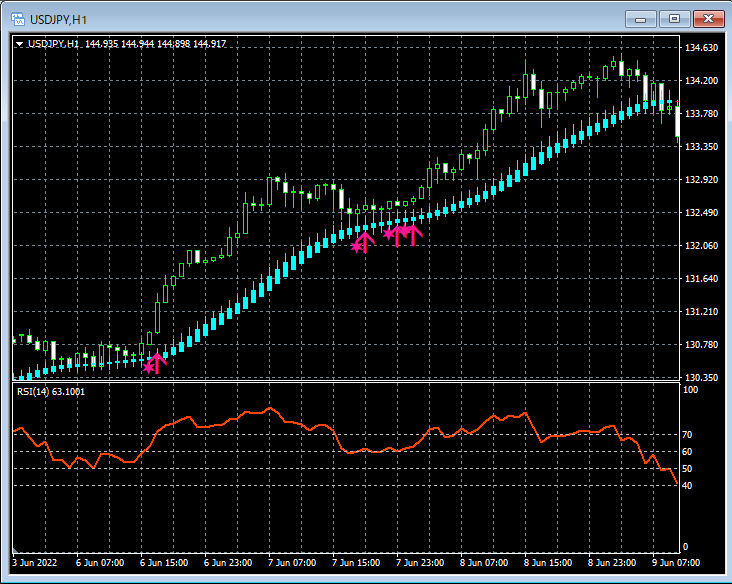
Task: Click the 131.640 price axis label
Action: 701,279
